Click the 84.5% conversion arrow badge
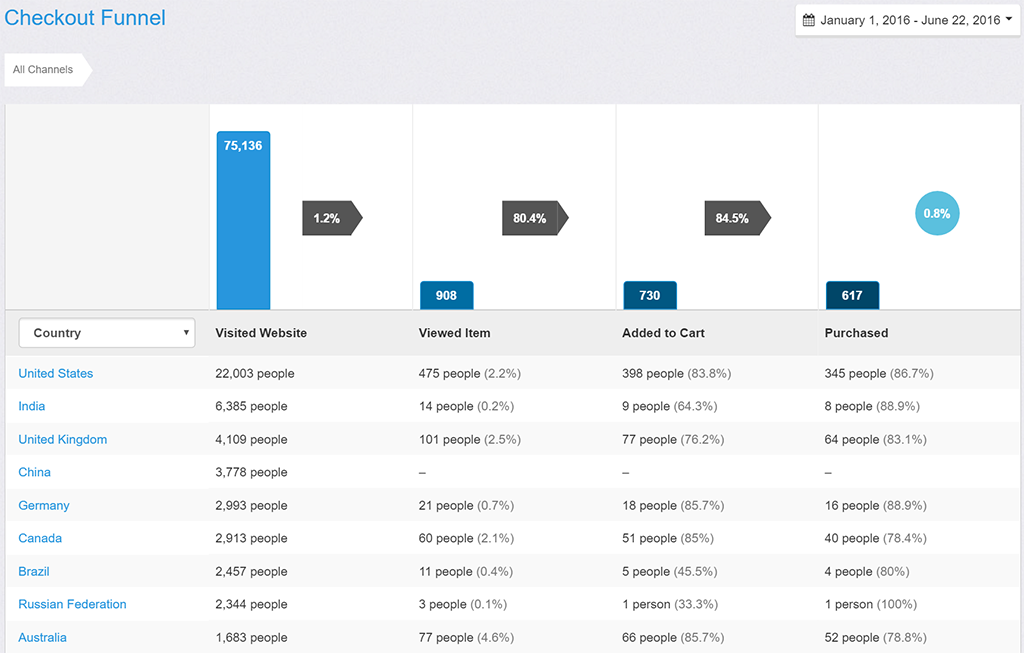 [737, 218]
